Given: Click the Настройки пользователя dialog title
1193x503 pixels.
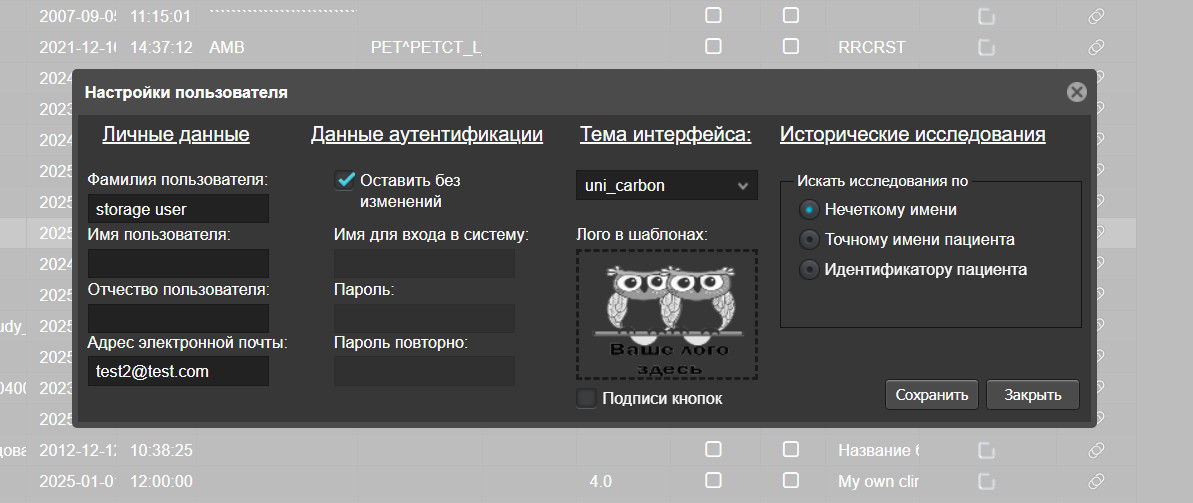Looking at the screenshot, I should (186, 93).
